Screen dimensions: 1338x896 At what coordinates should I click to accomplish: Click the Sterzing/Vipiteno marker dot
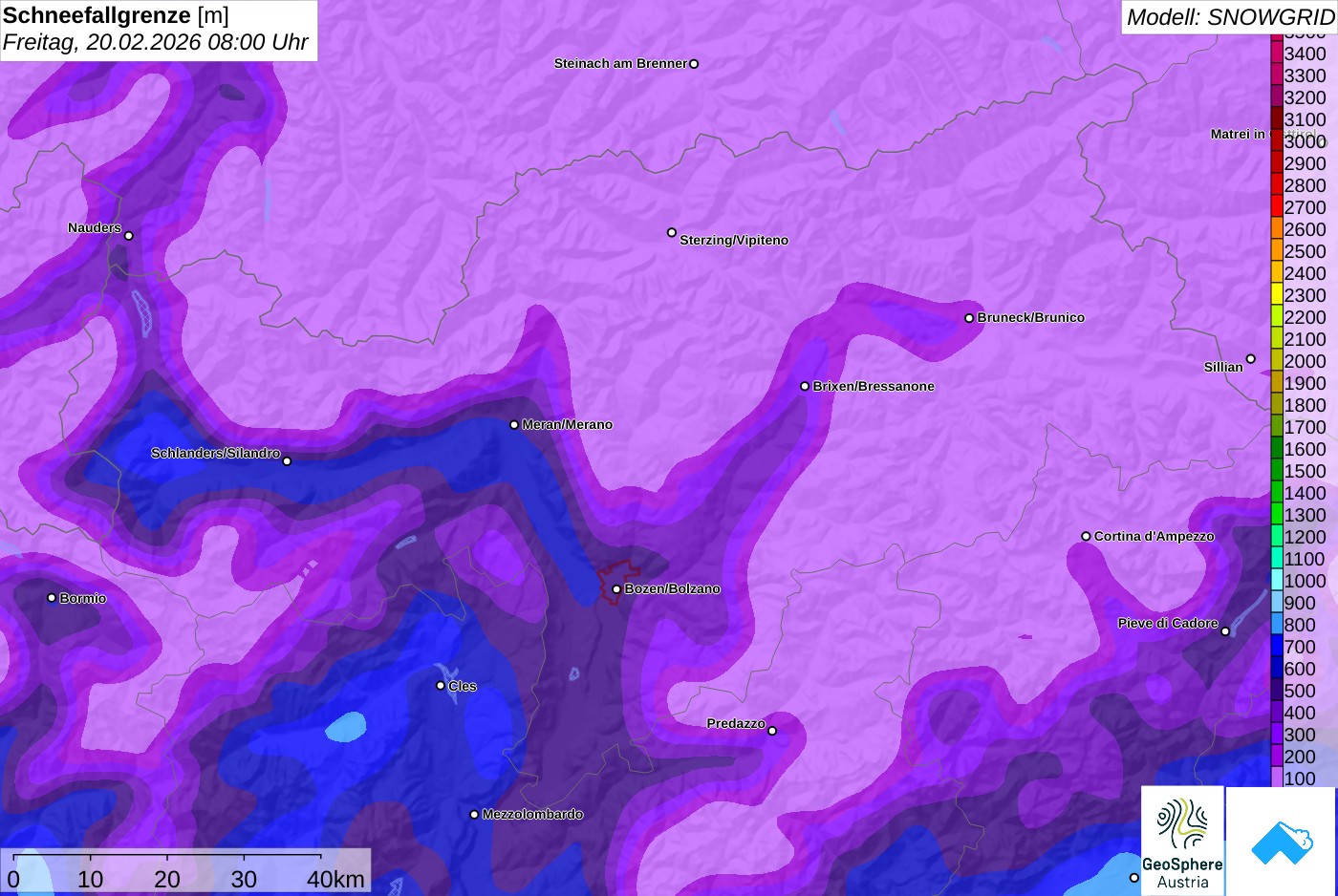click(x=672, y=232)
